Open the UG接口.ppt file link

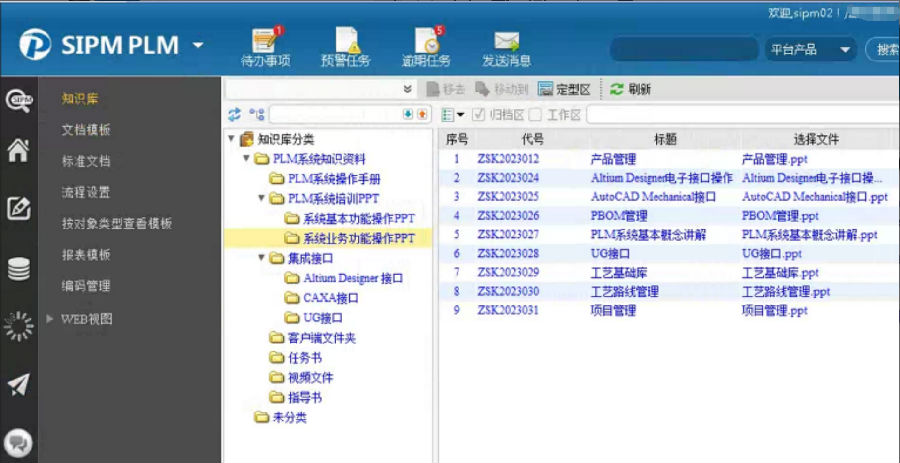pyautogui.click(x=771, y=253)
